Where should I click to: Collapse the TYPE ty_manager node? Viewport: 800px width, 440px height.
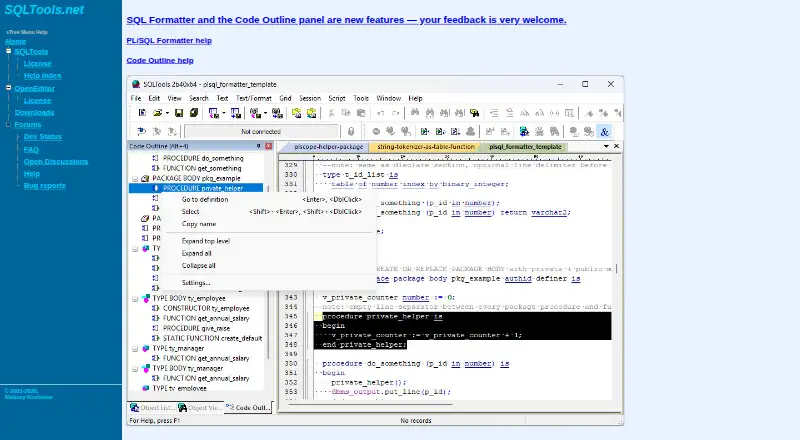135,349
